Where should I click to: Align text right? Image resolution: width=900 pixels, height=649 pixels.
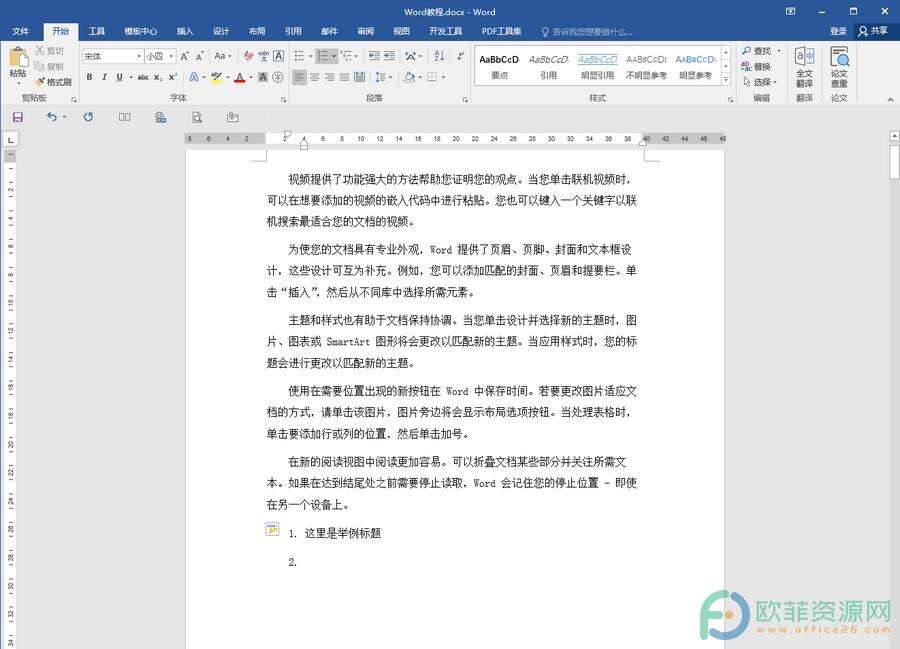pyautogui.click(x=329, y=76)
